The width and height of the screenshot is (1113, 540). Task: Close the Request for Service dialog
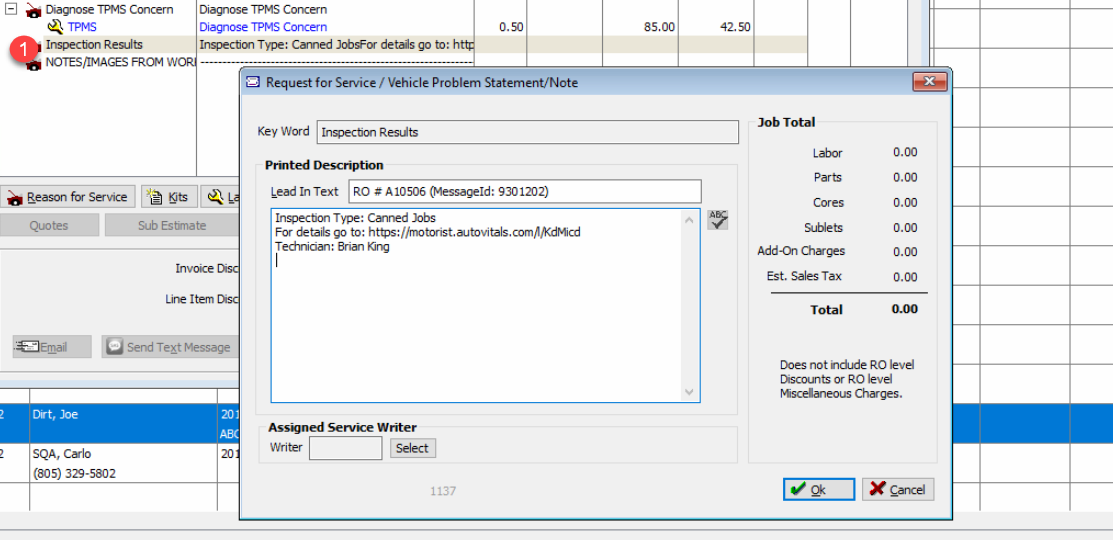point(930,82)
